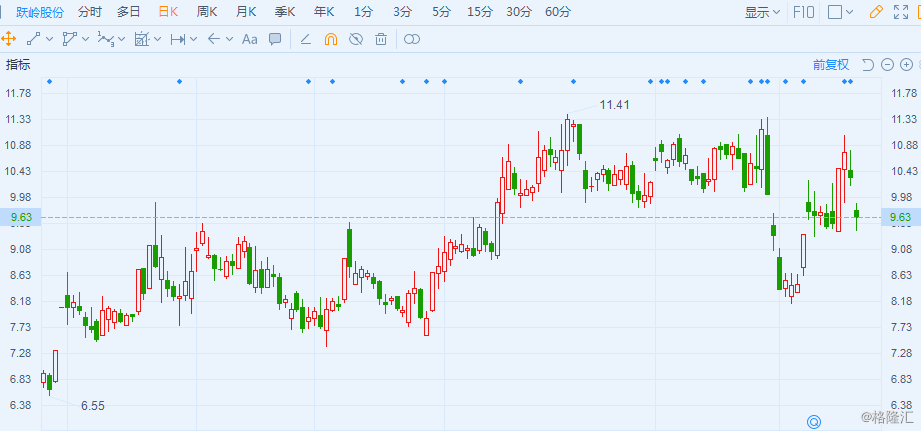Select the arrow marker tool
The width and height of the screenshot is (921, 431).
pyautogui.click(x=214, y=39)
